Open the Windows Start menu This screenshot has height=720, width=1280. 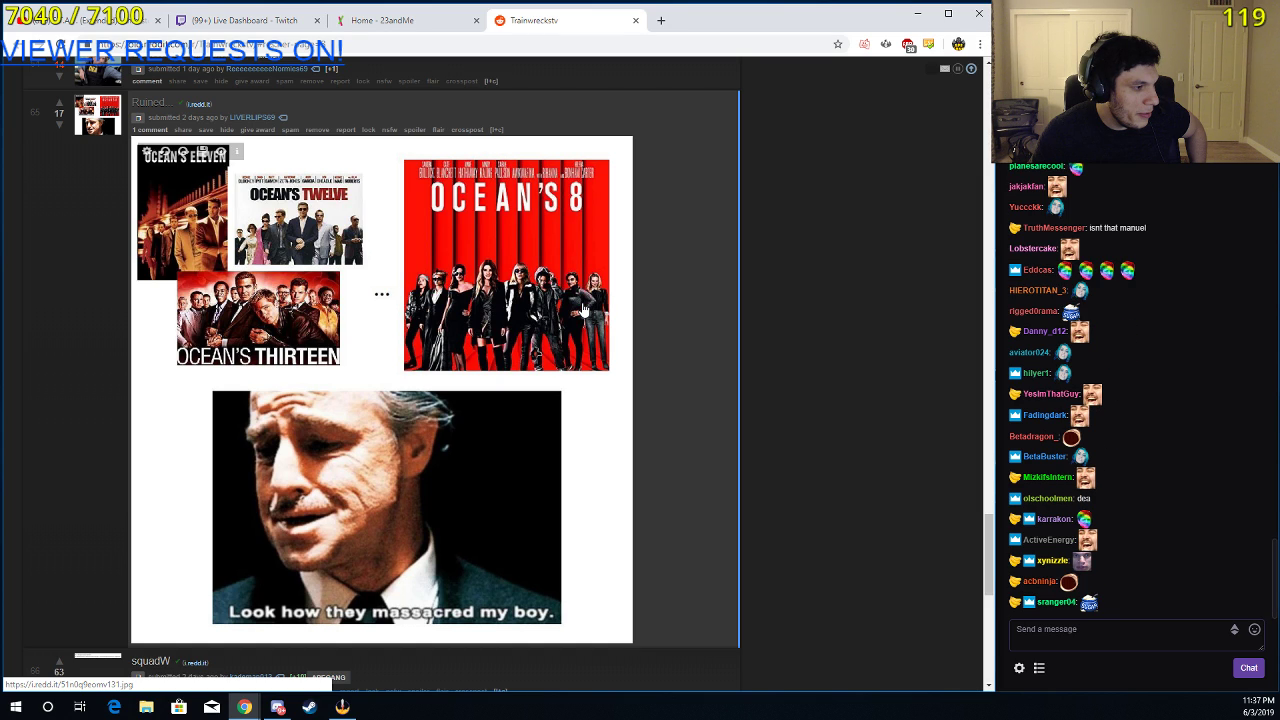(16, 707)
